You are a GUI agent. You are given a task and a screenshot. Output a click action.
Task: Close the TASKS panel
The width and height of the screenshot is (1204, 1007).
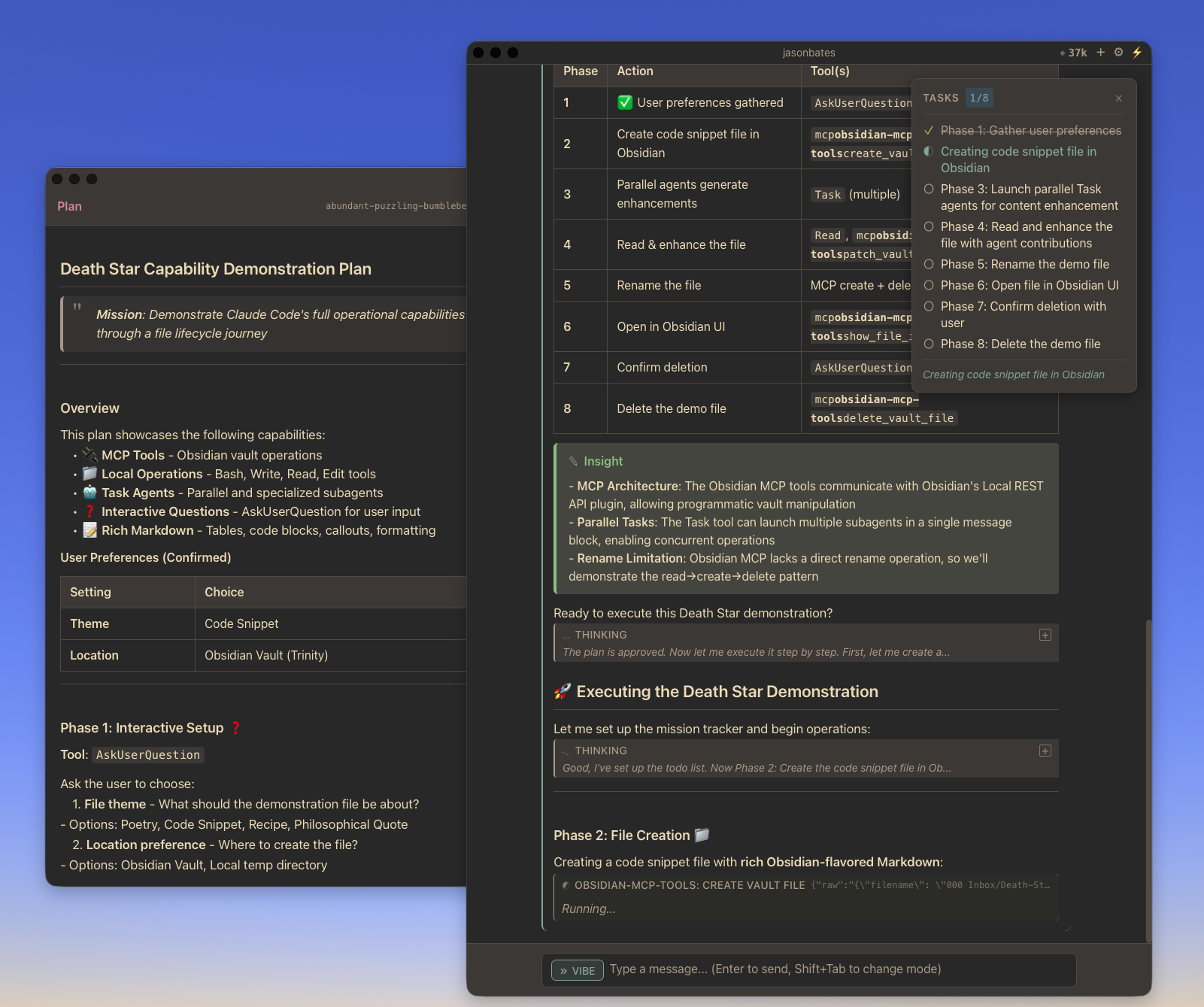(1118, 98)
